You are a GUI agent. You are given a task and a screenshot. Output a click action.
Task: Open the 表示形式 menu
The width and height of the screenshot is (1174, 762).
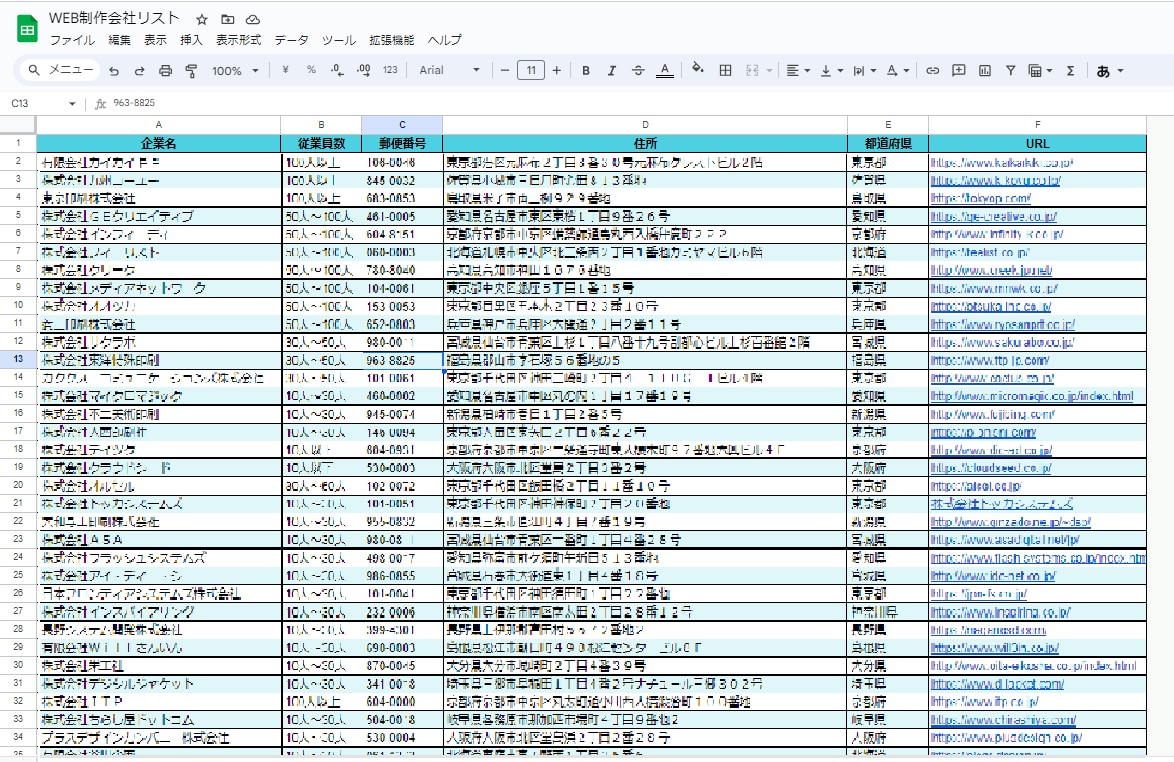click(x=238, y=40)
